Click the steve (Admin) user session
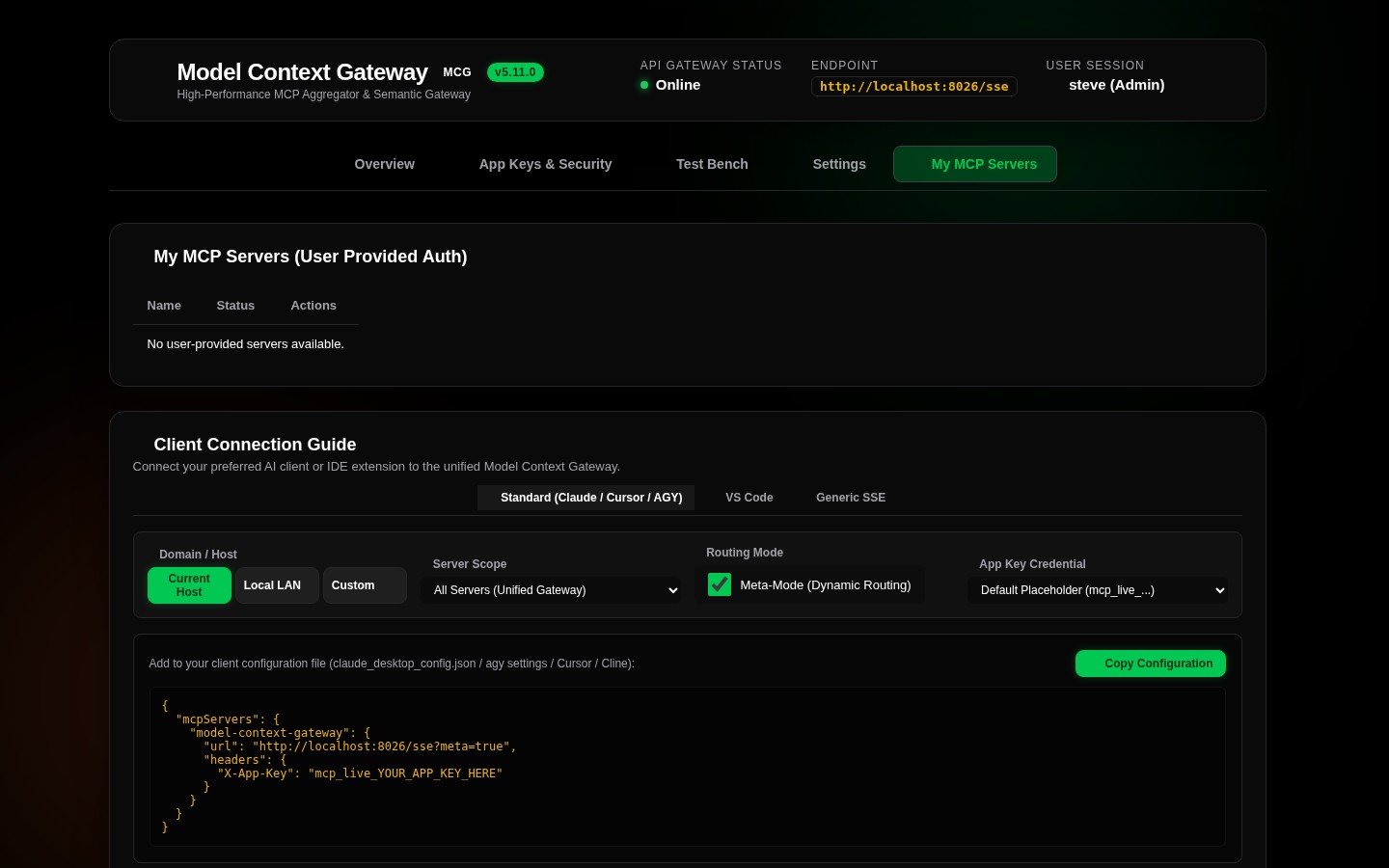Viewport: 1389px width, 868px height. [1117, 85]
